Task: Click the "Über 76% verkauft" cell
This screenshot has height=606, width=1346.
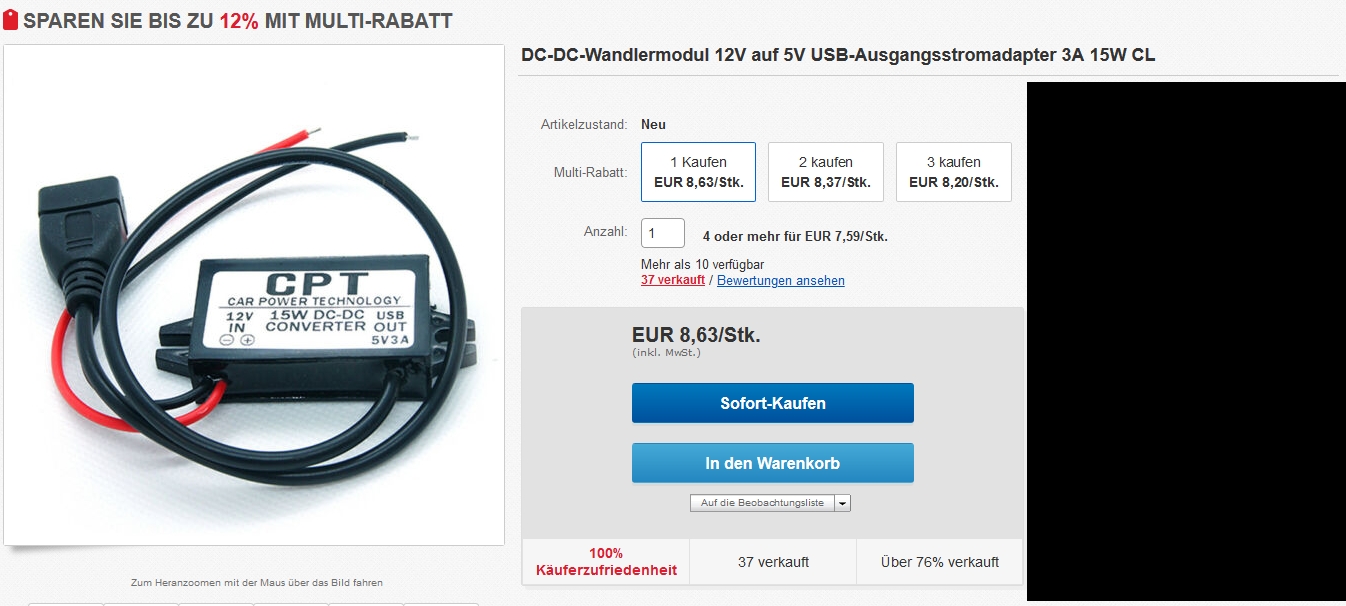Action: pos(940,562)
